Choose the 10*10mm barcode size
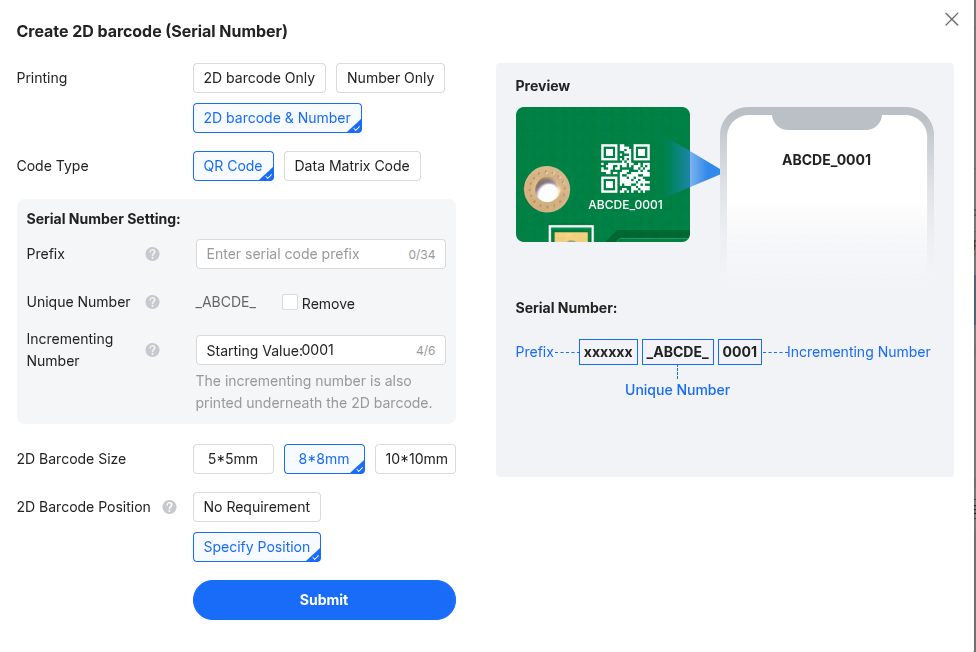This screenshot has height=652, width=976. (x=415, y=459)
